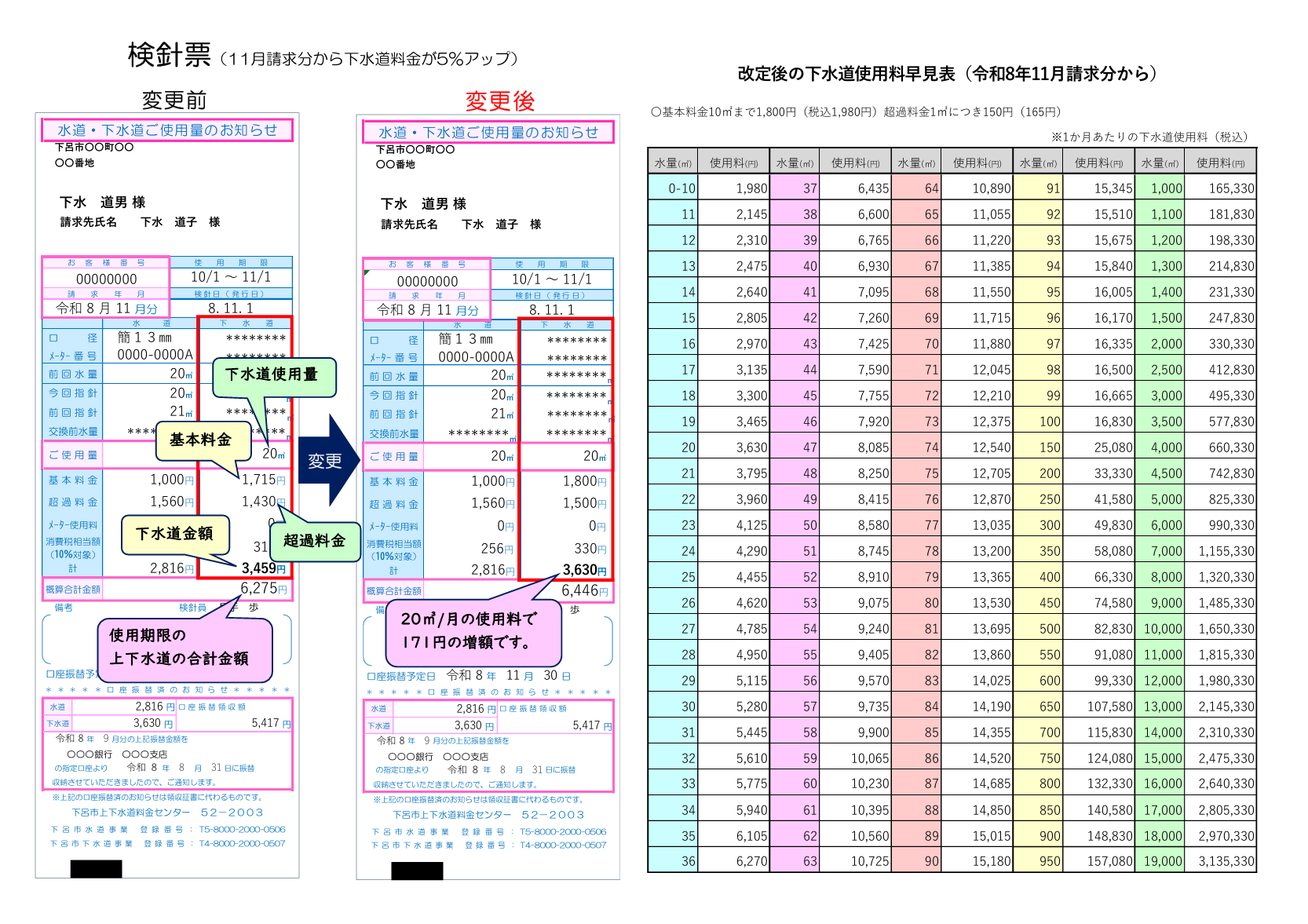
Task: Click the 口座振替予定日 checkbox on right slip
Action: pos(371,676)
